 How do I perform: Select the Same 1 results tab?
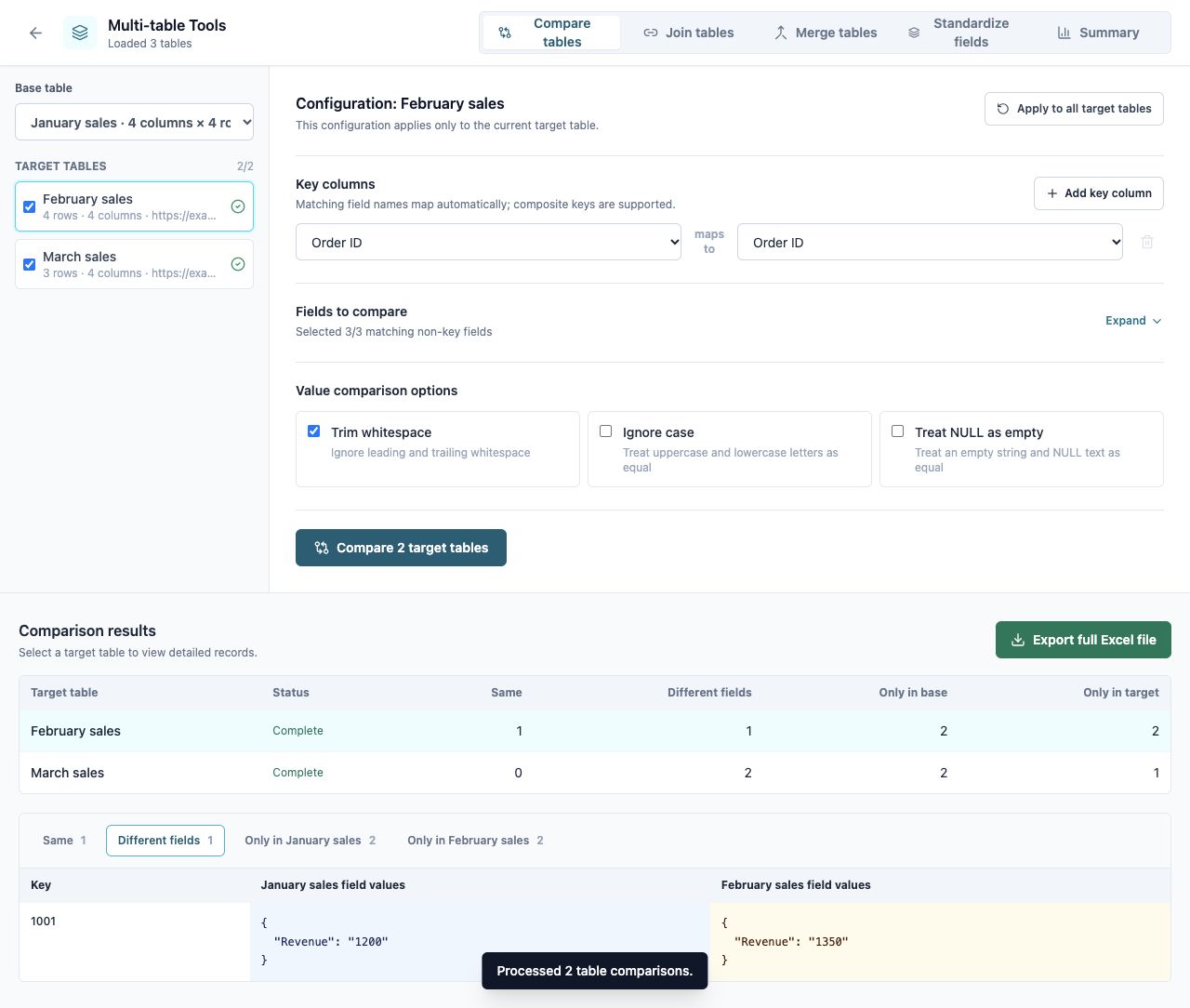tap(64, 841)
